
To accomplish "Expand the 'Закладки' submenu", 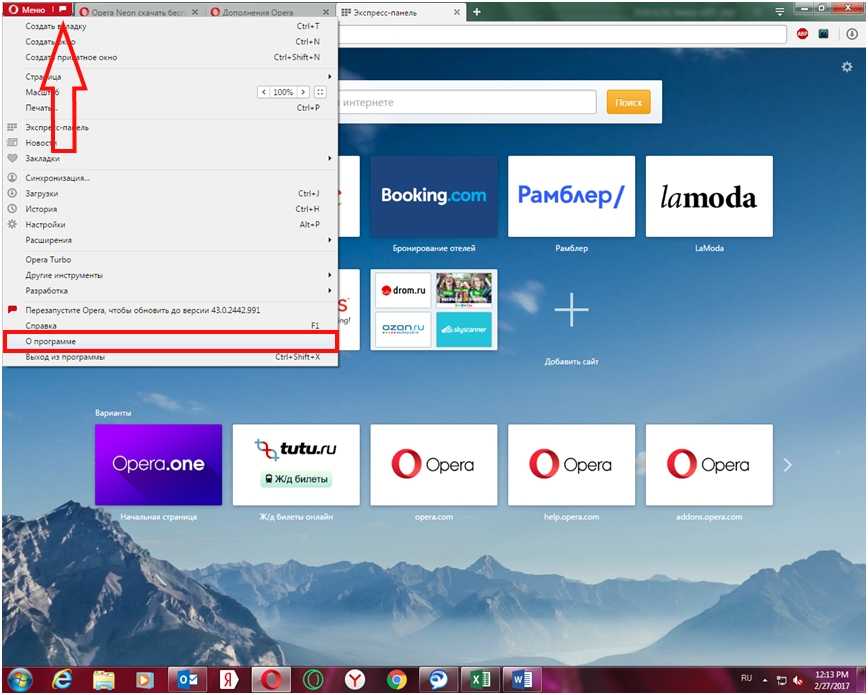I will 170,158.
